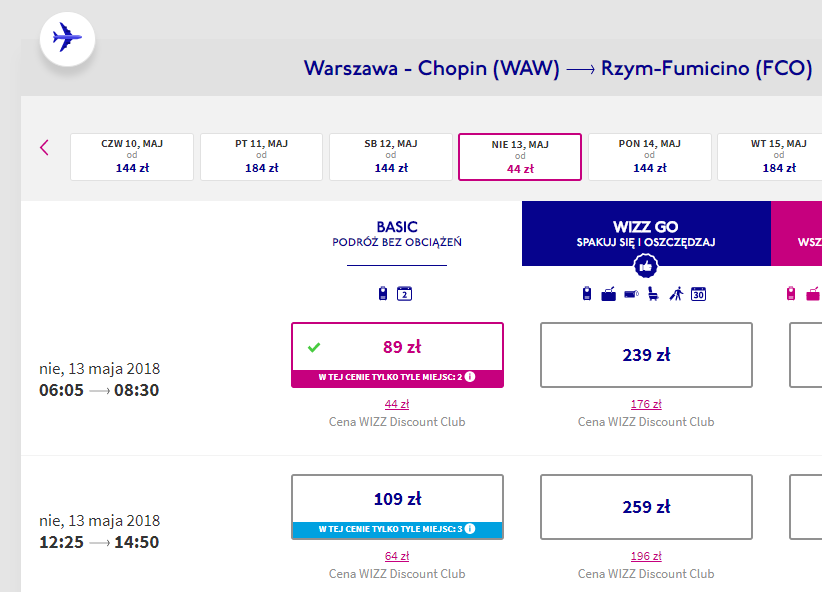Click the seat selection icon under WIZZ GO
The width and height of the screenshot is (822, 592).
coord(653,294)
